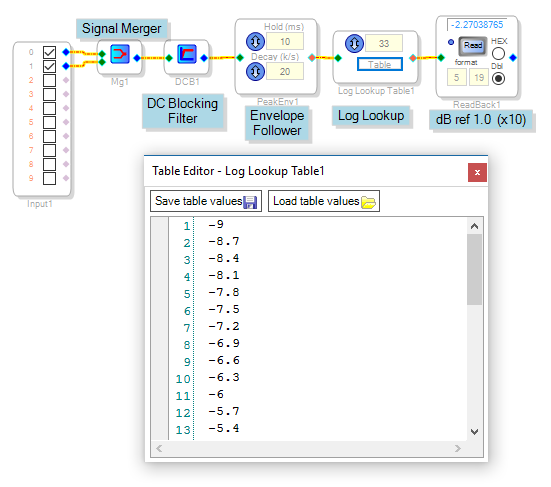Click the blue output pin of Mg1 merger

point(137,58)
